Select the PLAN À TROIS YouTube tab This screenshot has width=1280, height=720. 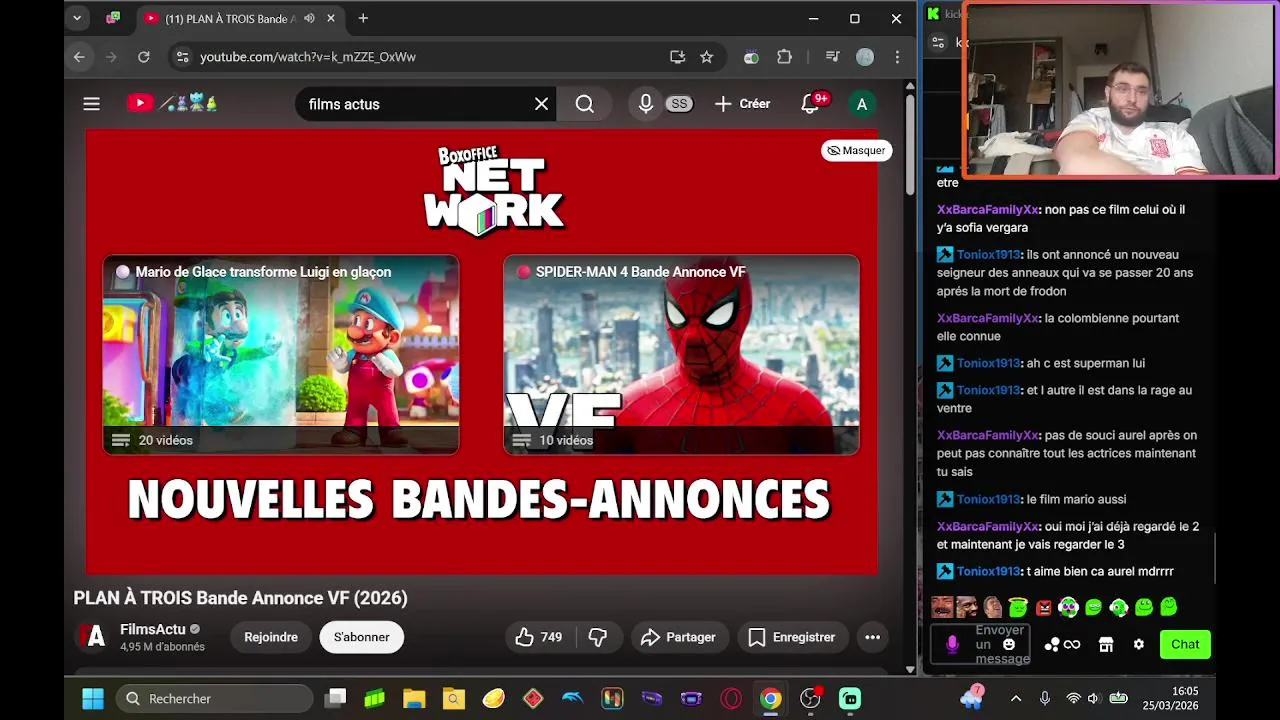(231, 18)
